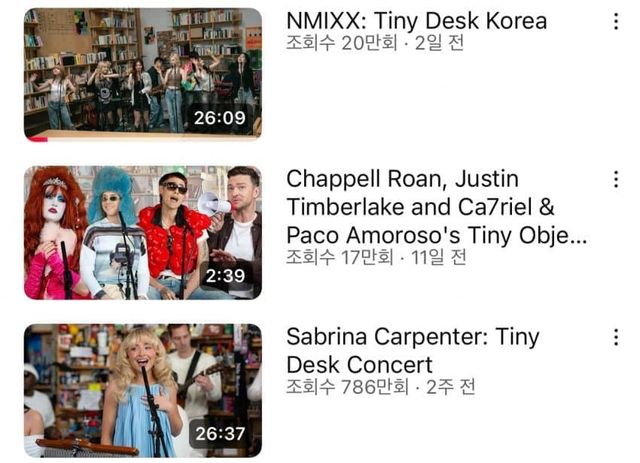Image resolution: width=640 pixels, height=463 pixels.
Task: Select metadata text 조회수 786만회 · 2주 전
Action: point(380,387)
